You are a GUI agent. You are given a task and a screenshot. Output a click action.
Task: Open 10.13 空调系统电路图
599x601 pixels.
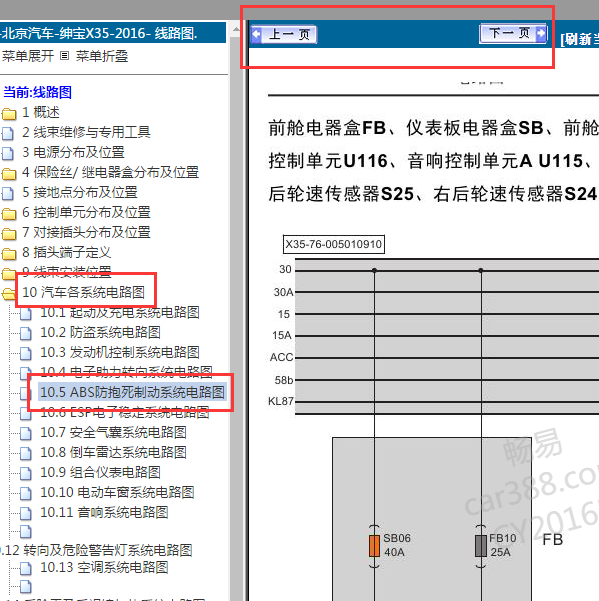(104, 567)
